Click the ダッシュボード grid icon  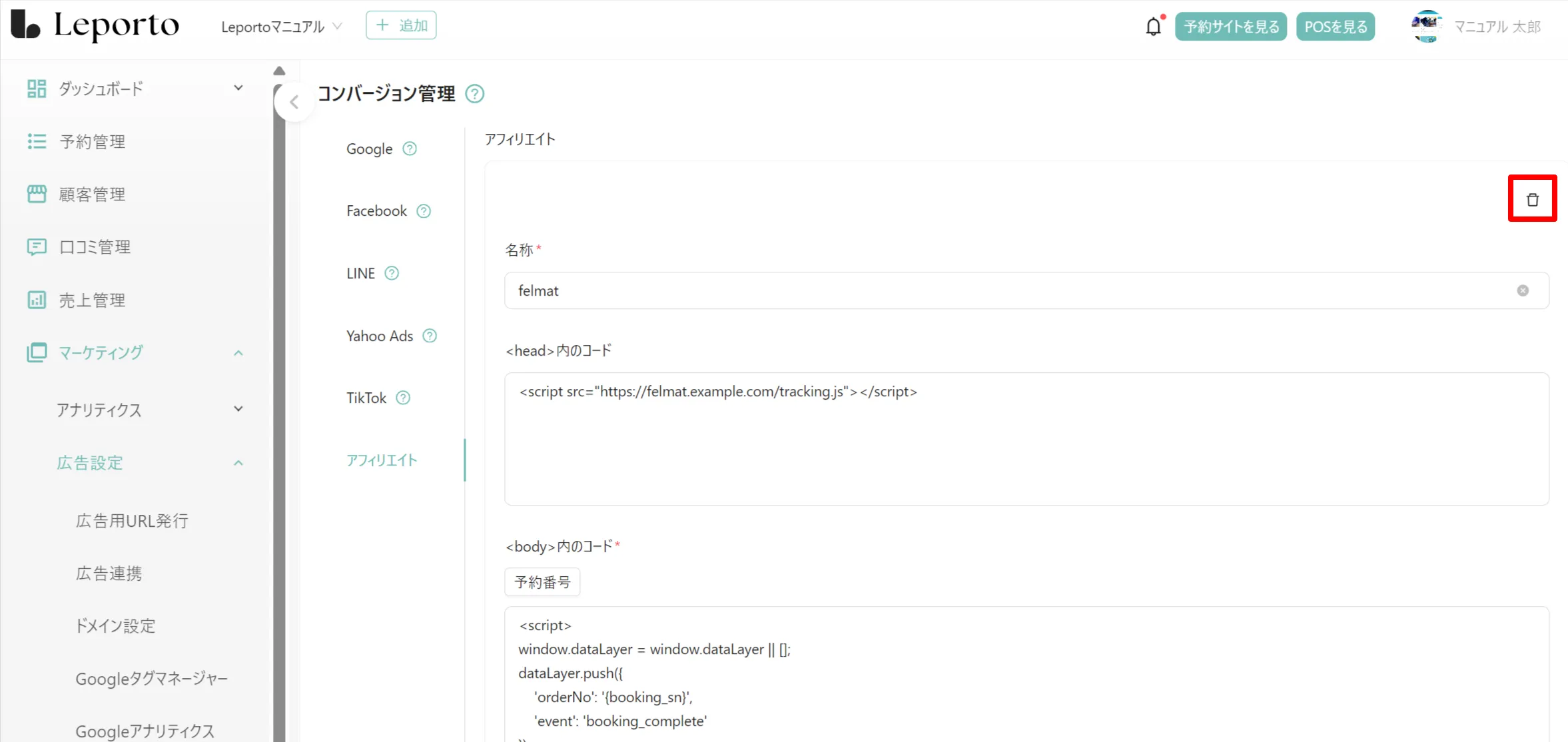(37, 88)
